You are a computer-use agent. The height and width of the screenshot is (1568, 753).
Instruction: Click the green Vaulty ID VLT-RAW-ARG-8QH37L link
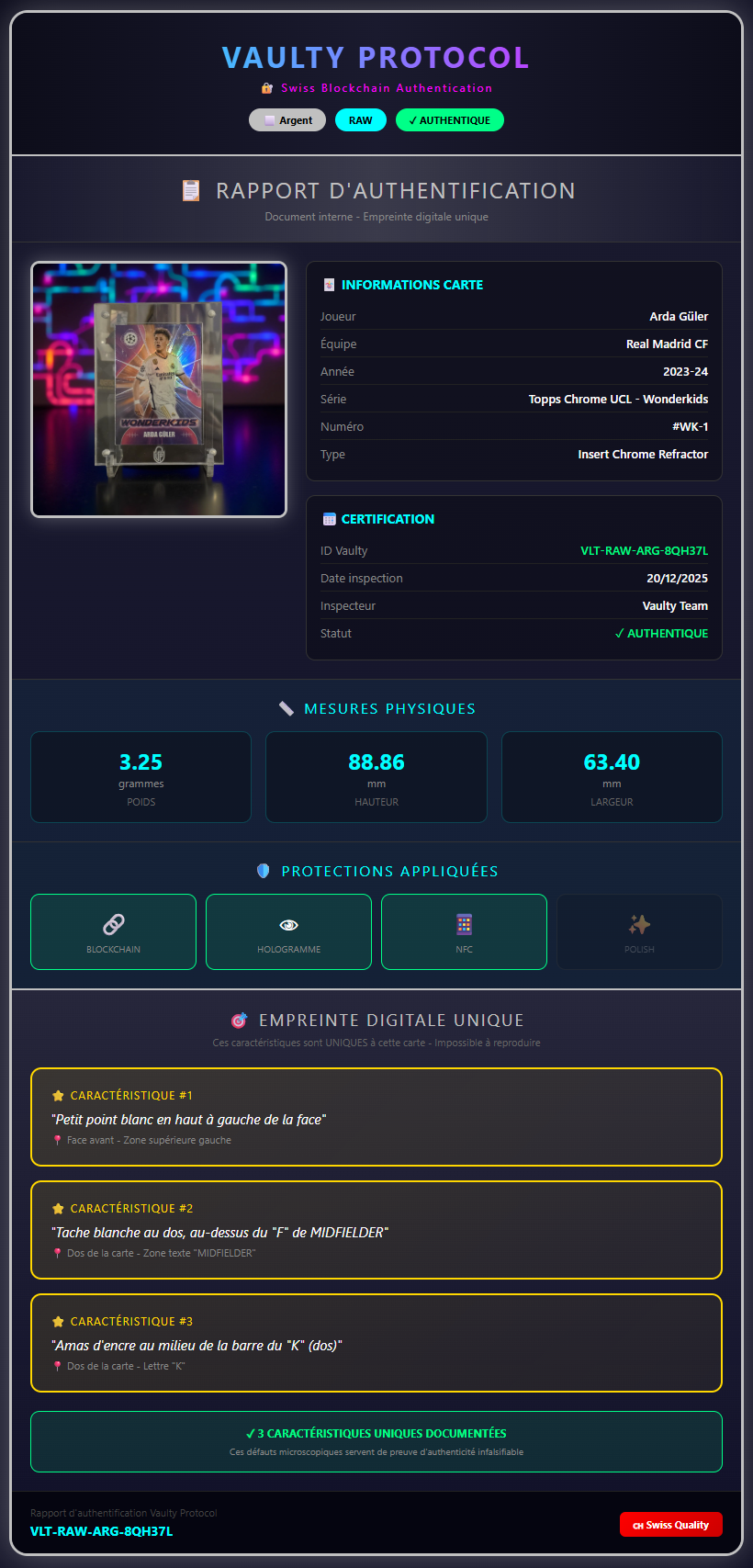click(x=644, y=551)
